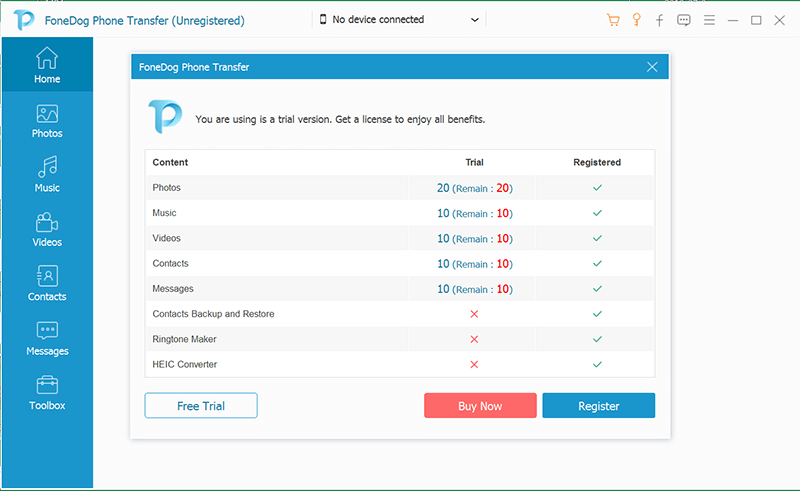Click the trial version notice text

(x=340, y=119)
